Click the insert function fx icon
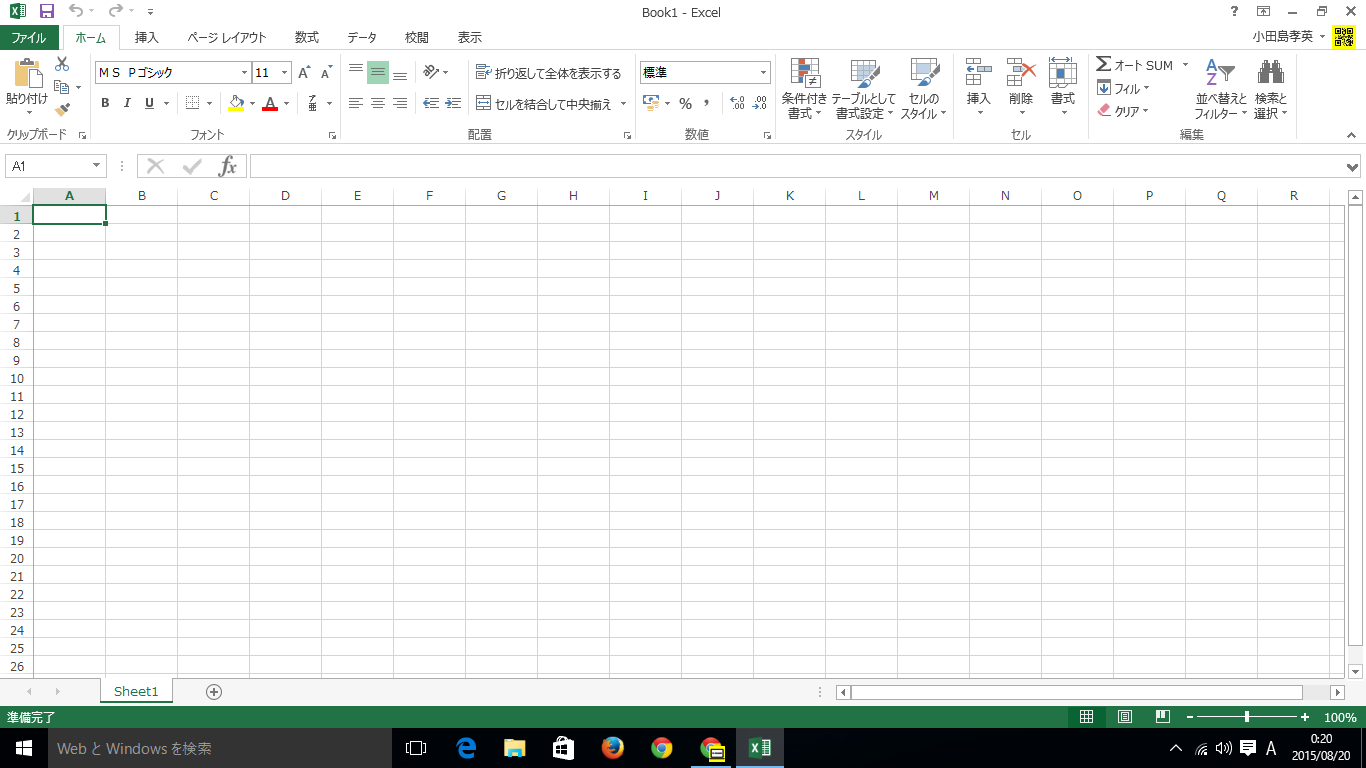Viewport: 1366px width, 768px height. click(228, 166)
